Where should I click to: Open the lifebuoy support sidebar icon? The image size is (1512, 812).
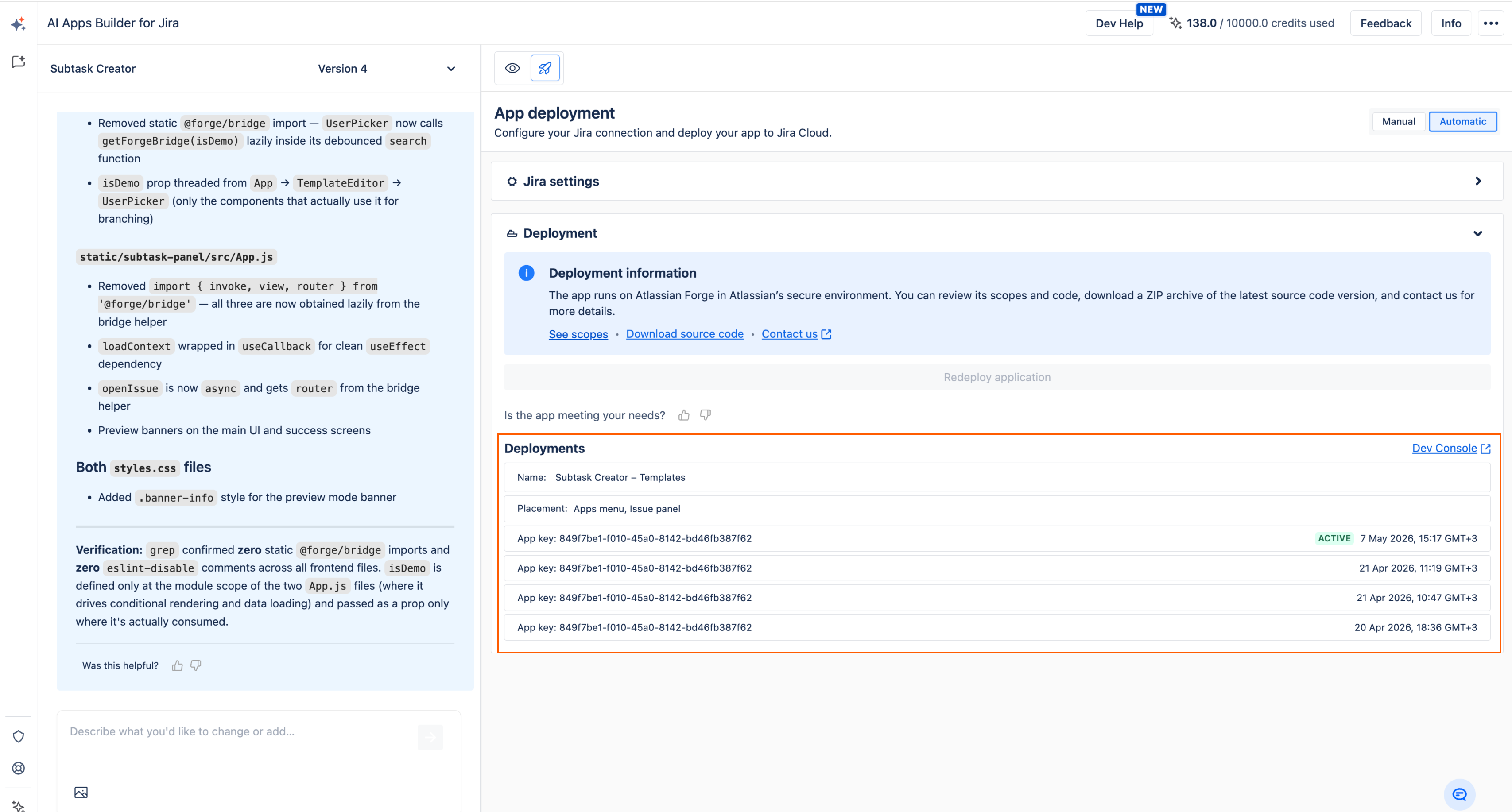click(18, 768)
